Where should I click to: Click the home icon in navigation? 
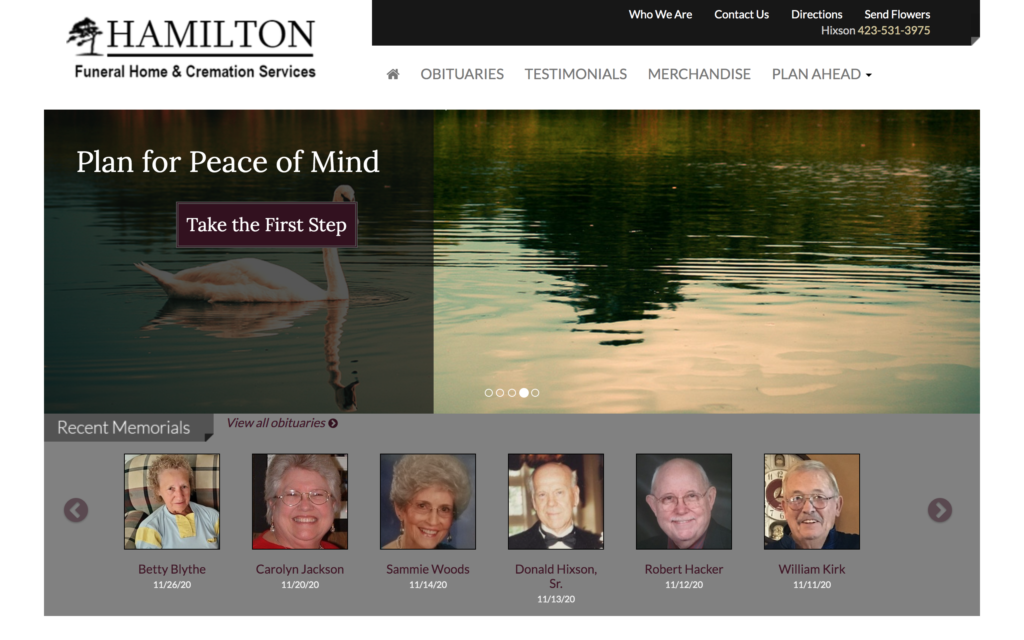[x=392, y=74]
